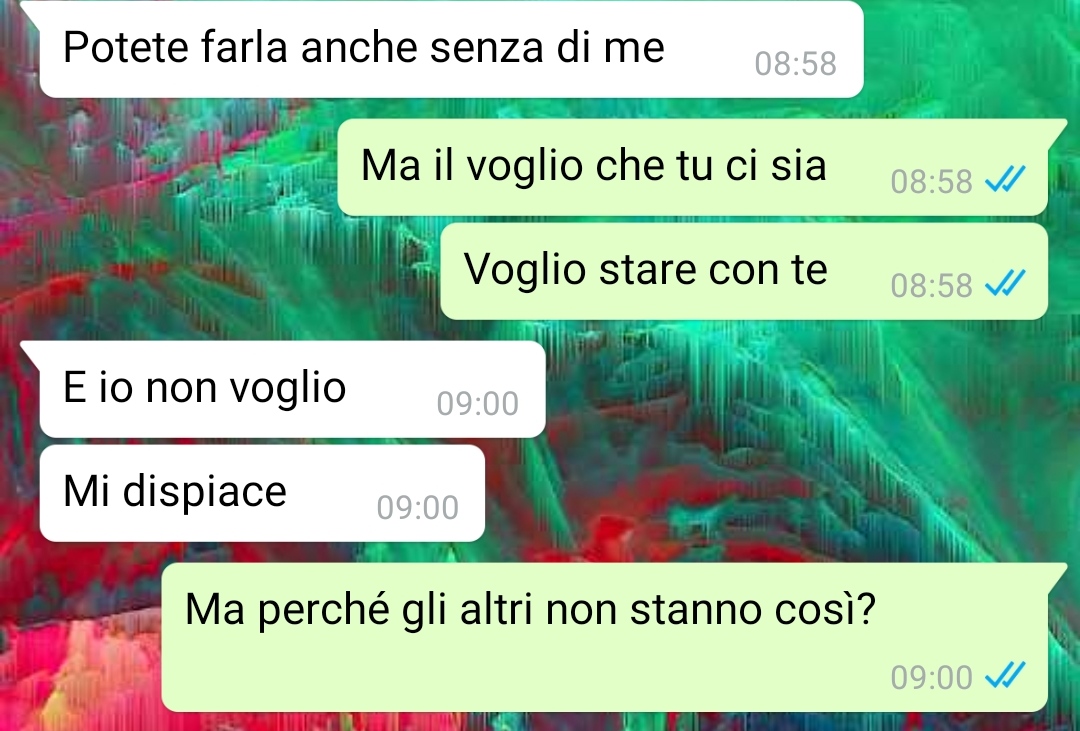Tap blue read ticks on 'Ma il voglio che tu ci sia'
Screen dimensions: 1080x731
tap(1005, 179)
